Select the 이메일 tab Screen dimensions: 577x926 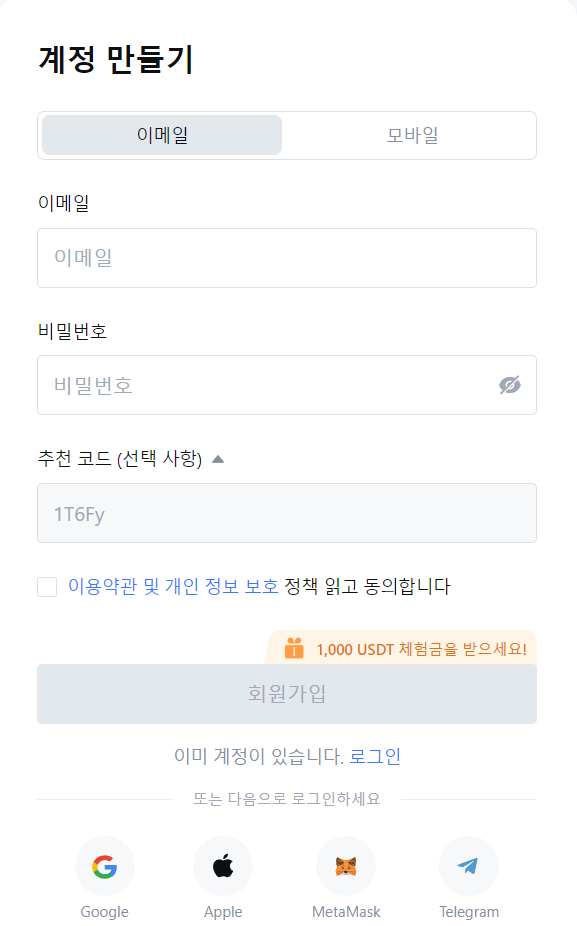[x=161, y=135]
